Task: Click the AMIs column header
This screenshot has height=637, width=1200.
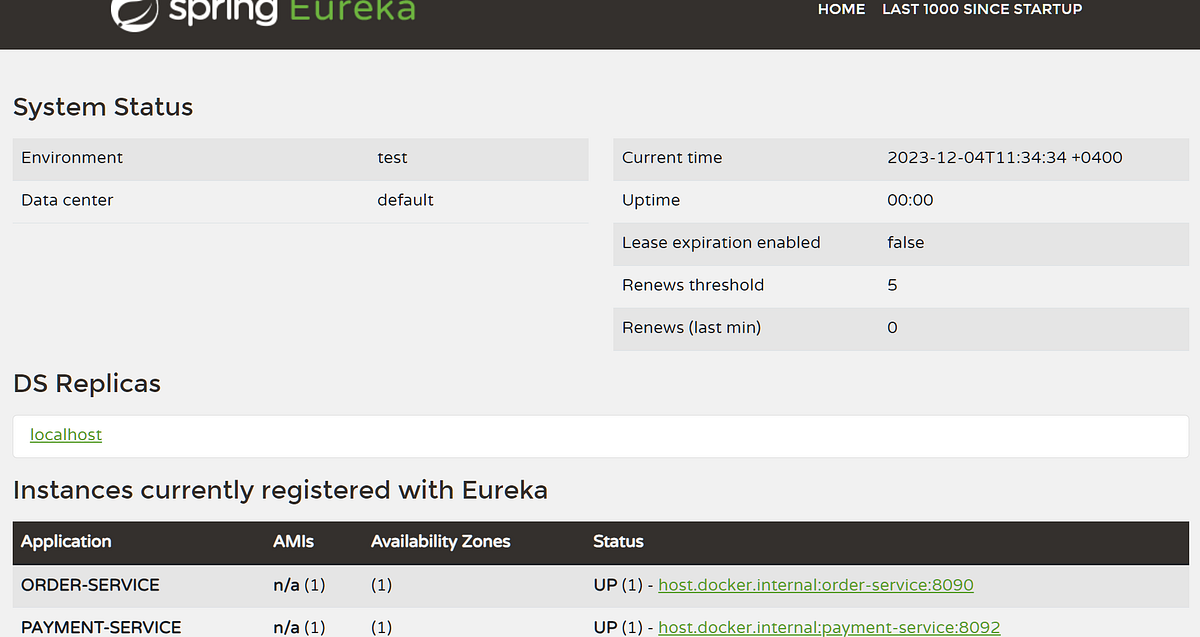Action: coord(291,542)
